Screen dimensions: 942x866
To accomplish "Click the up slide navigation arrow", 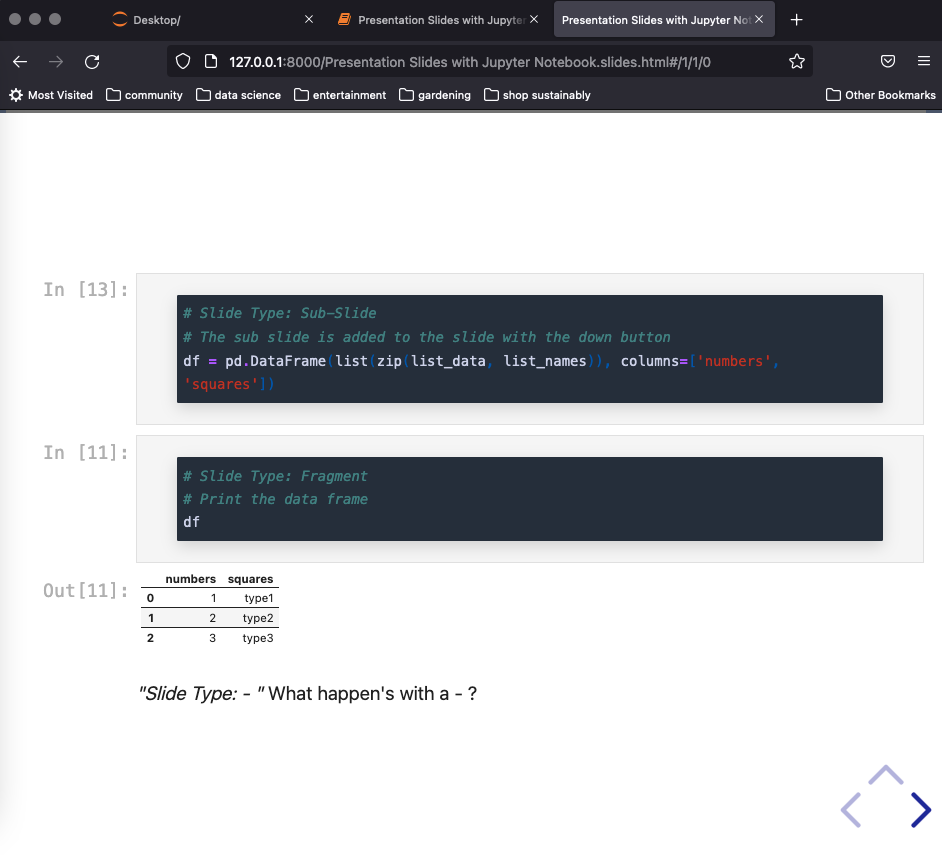I will [x=885, y=775].
